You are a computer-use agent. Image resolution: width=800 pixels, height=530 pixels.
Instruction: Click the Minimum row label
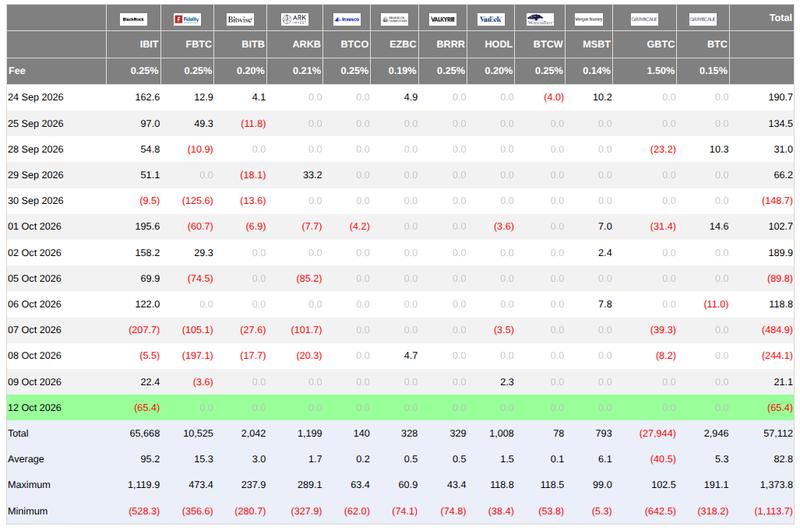(x=28, y=511)
